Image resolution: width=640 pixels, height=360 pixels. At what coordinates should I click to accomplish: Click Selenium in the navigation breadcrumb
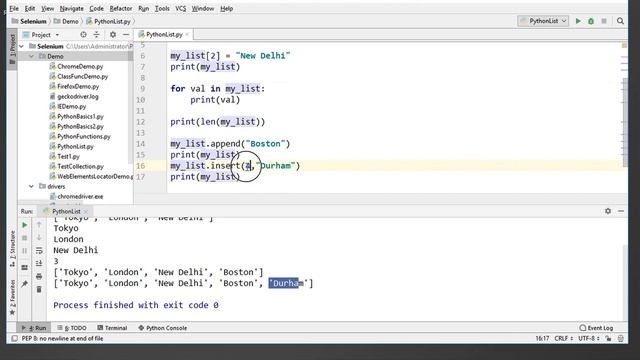[29, 21]
